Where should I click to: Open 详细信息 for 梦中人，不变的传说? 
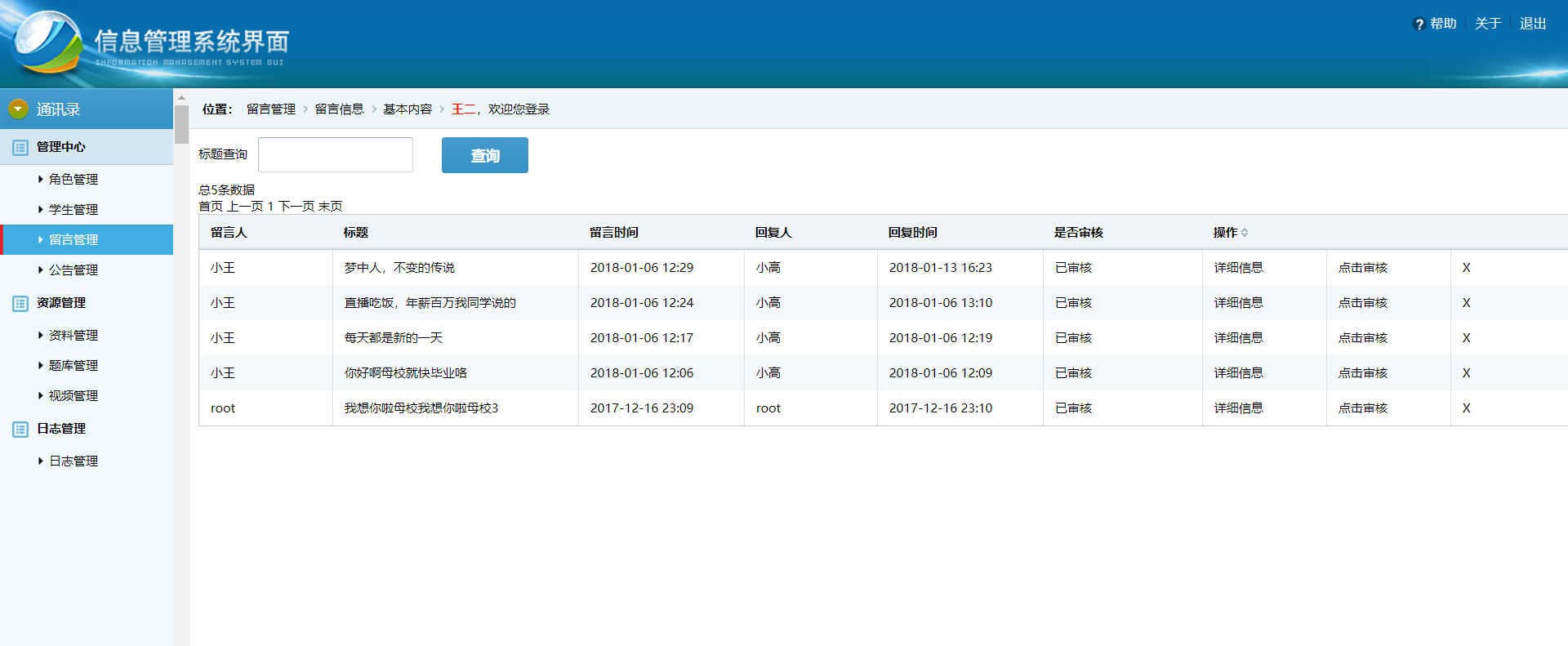coord(1238,268)
